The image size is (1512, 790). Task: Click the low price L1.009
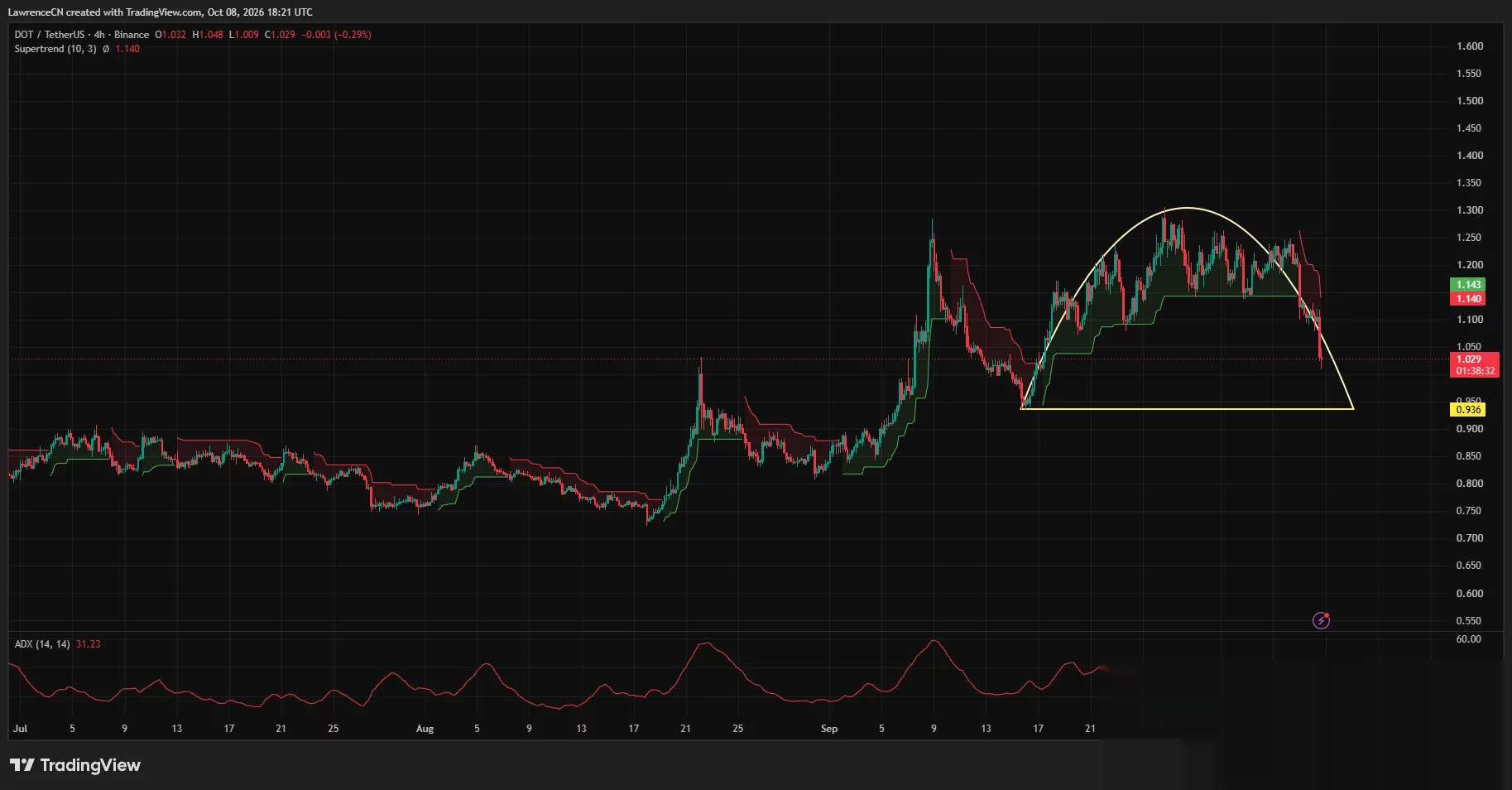click(244, 35)
